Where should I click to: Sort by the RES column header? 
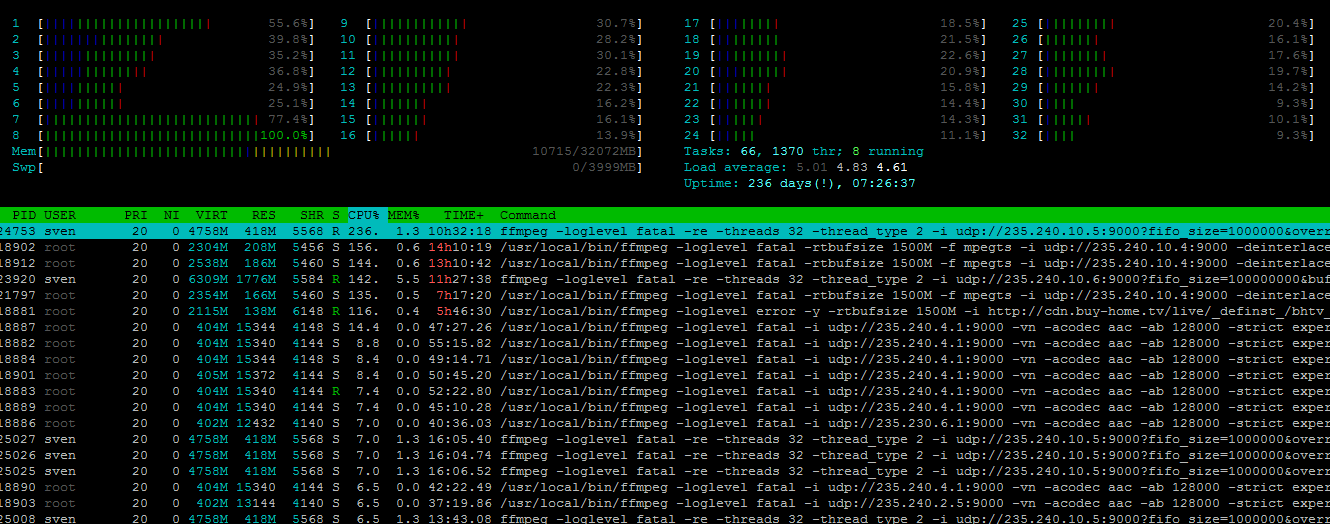pos(264,215)
